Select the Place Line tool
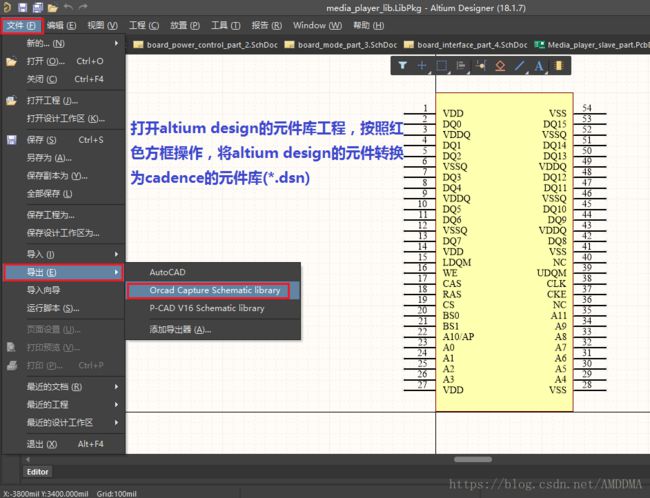The image size is (650, 498). 519,66
